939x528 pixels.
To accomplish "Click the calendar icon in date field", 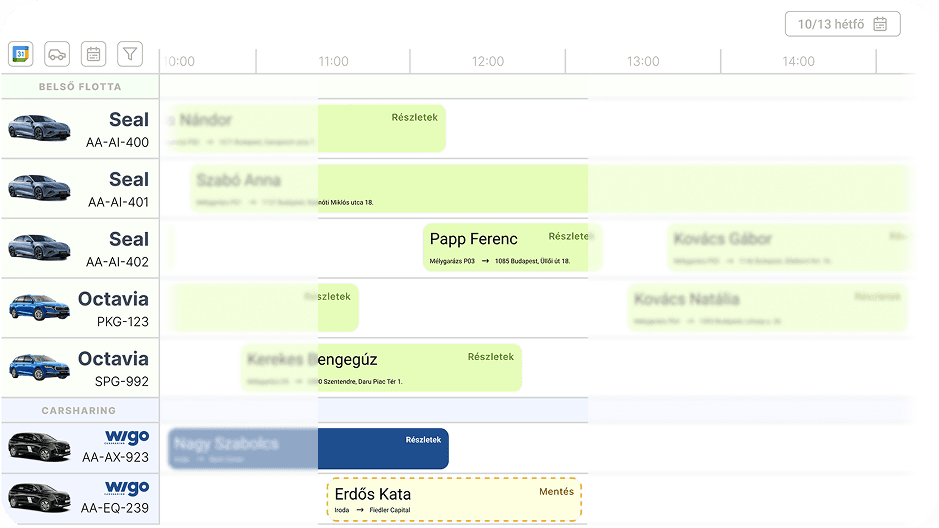I will [880, 24].
